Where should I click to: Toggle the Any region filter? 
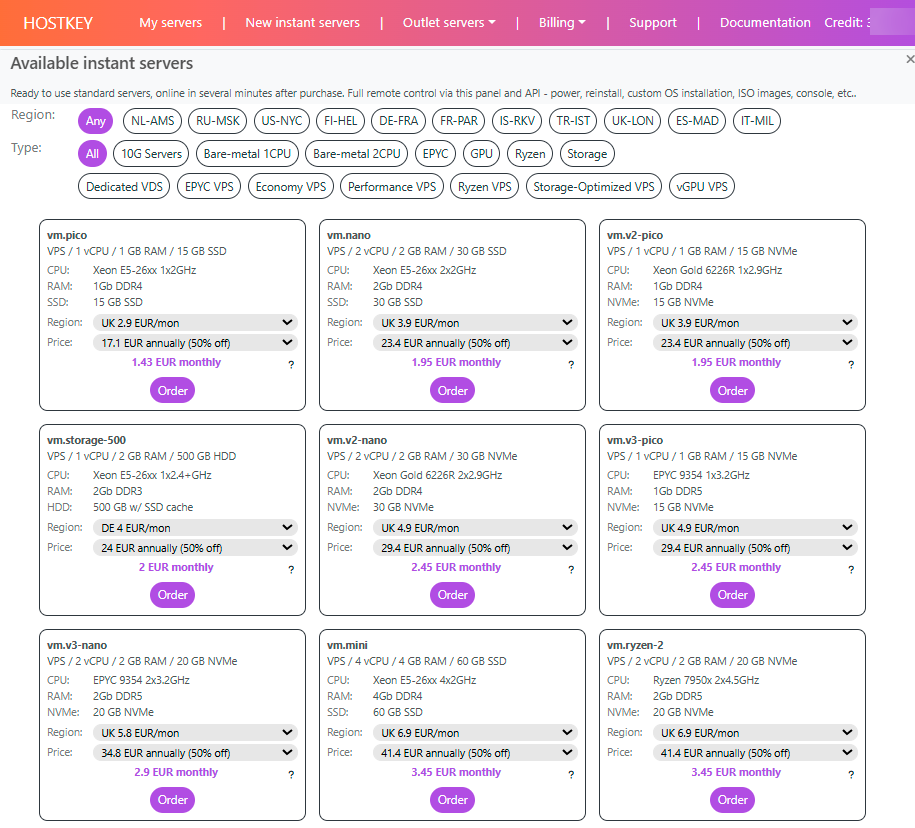[x=96, y=121]
